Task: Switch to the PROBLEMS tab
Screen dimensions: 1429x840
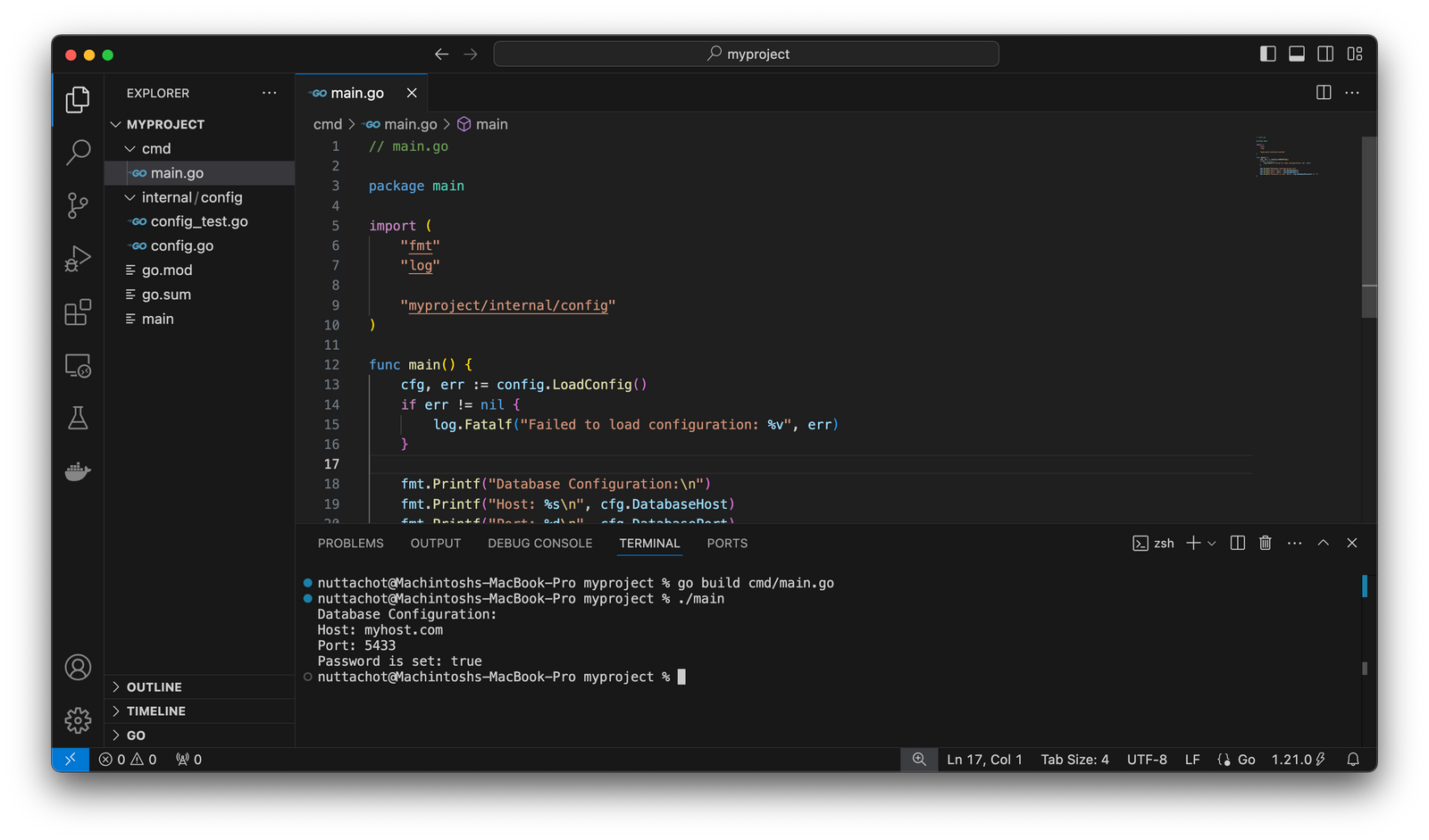Action: [350, 543]
